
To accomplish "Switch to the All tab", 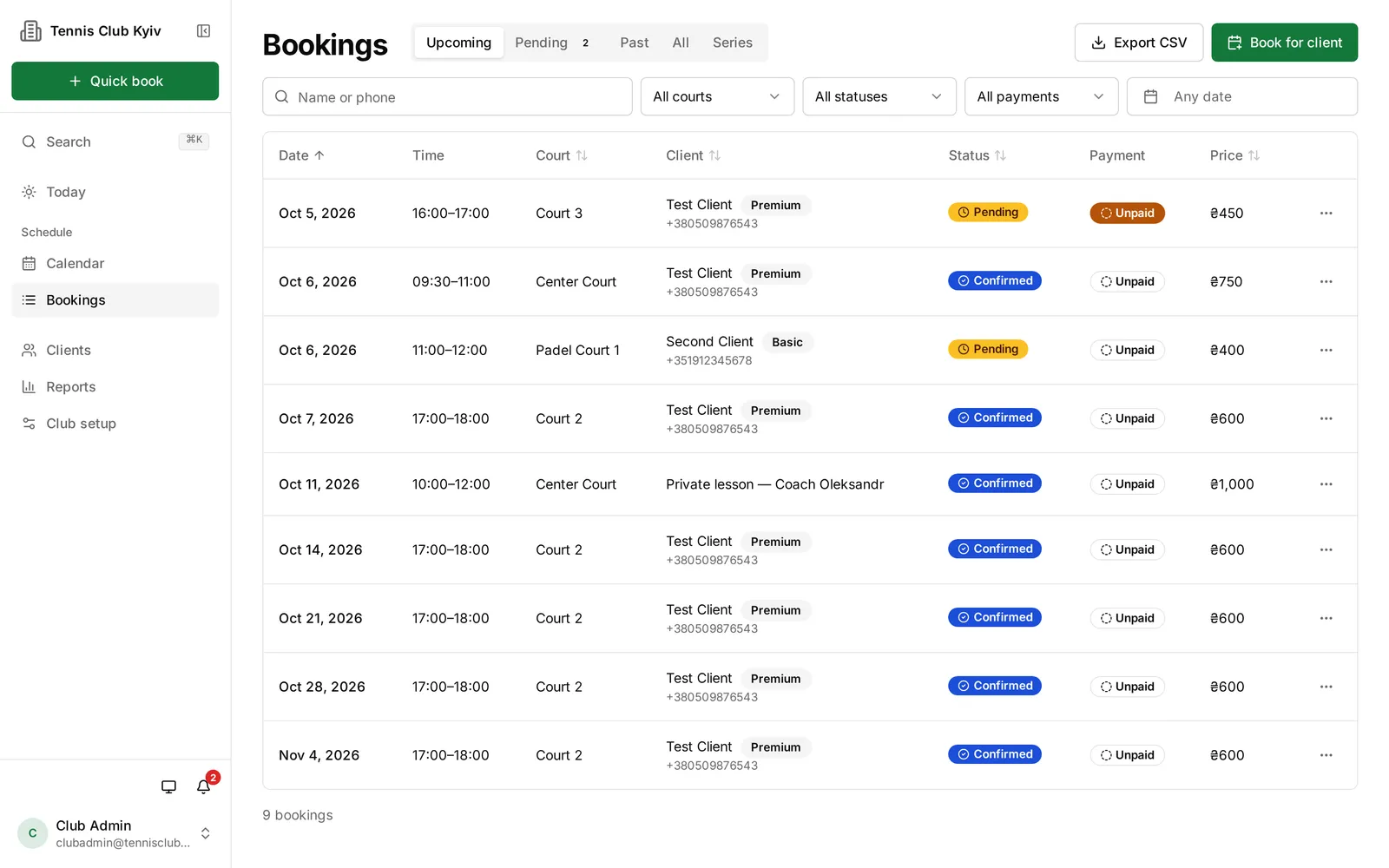I will (681, 43).
